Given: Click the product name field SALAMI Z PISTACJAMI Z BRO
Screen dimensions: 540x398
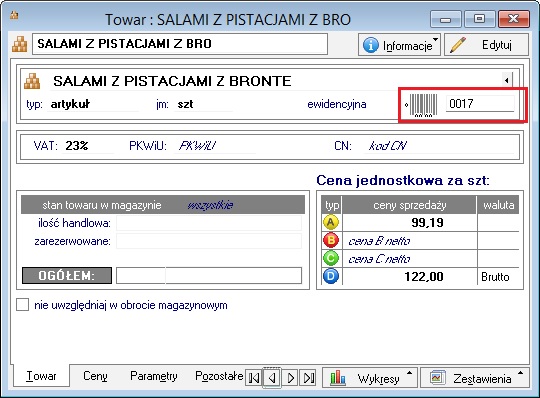Looking at the screenshot, I should tap(180, 44).
